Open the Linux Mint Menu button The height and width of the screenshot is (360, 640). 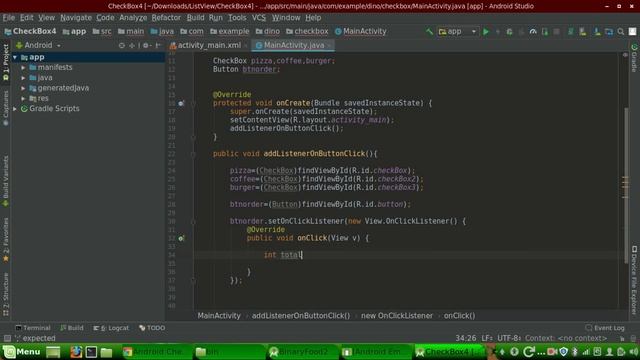pyautogui.click(x=22, y=351)
